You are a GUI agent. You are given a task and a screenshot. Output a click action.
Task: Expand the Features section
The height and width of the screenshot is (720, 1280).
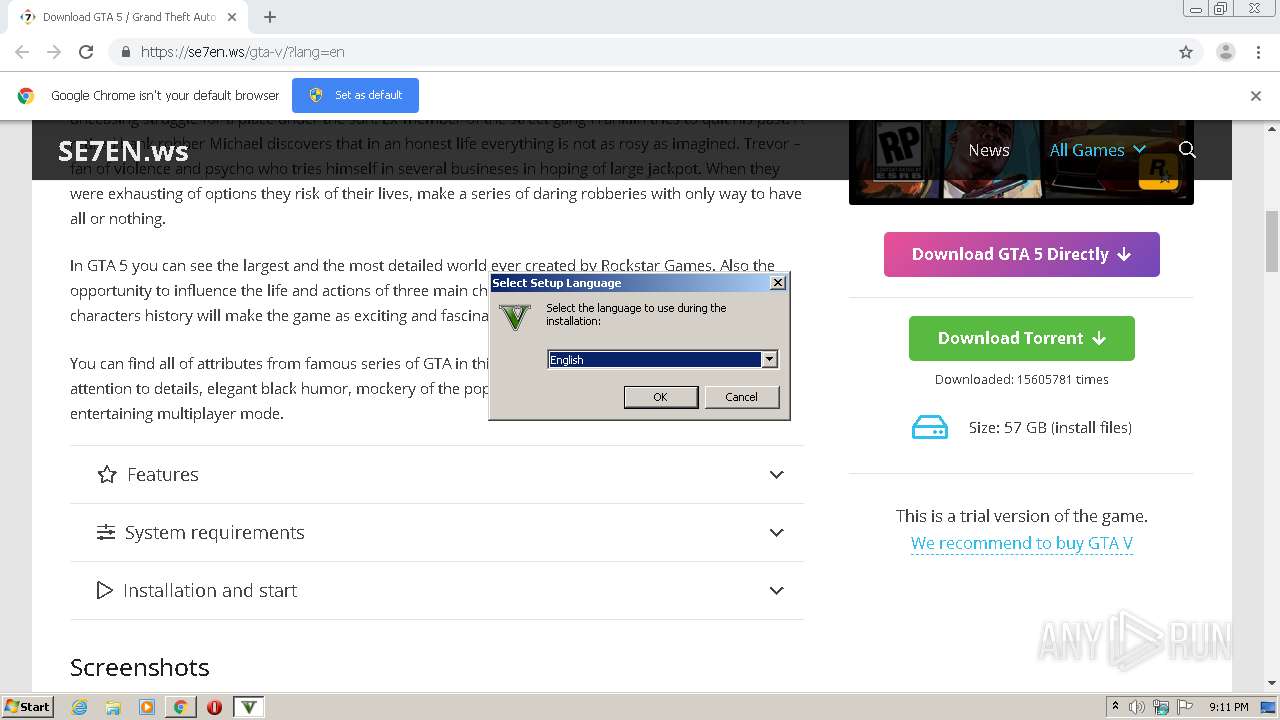pos(437,475)
